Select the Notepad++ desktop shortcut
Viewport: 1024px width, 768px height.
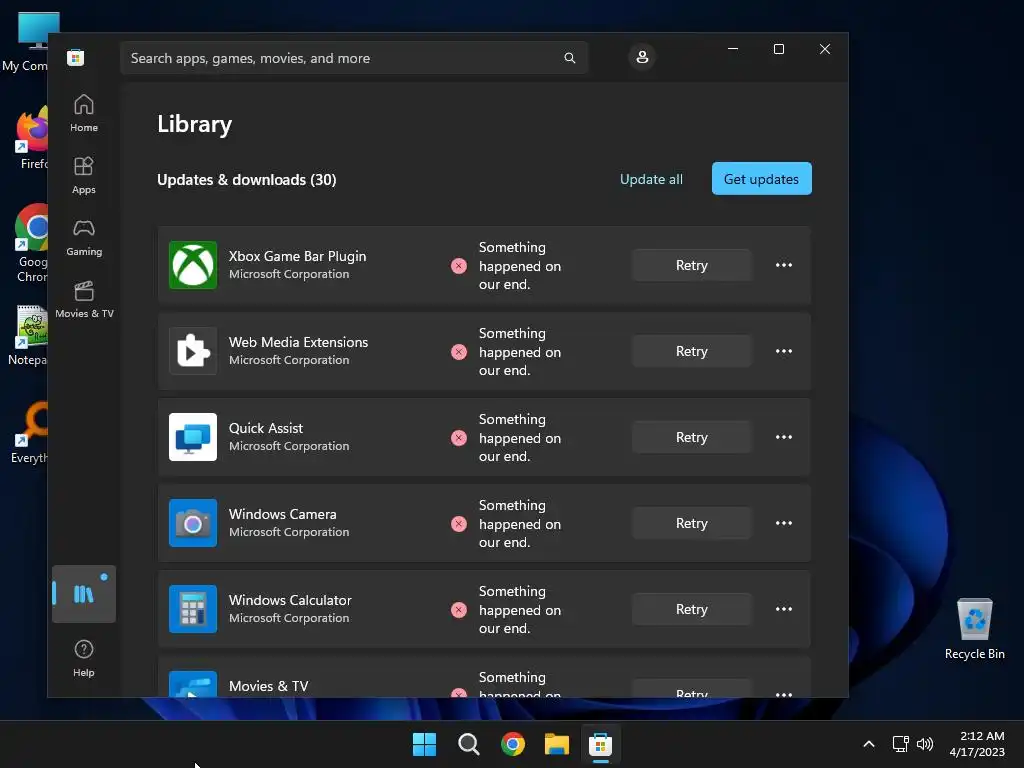(x=29, y=336)
